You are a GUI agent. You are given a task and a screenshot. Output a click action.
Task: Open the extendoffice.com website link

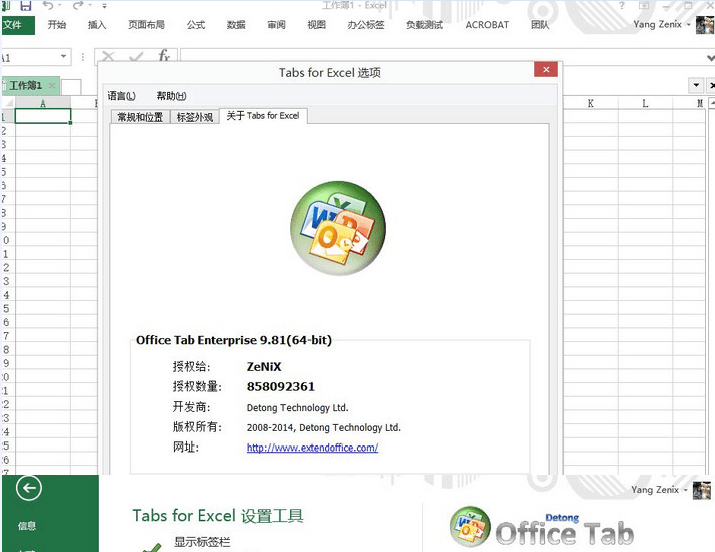point(312,448)
